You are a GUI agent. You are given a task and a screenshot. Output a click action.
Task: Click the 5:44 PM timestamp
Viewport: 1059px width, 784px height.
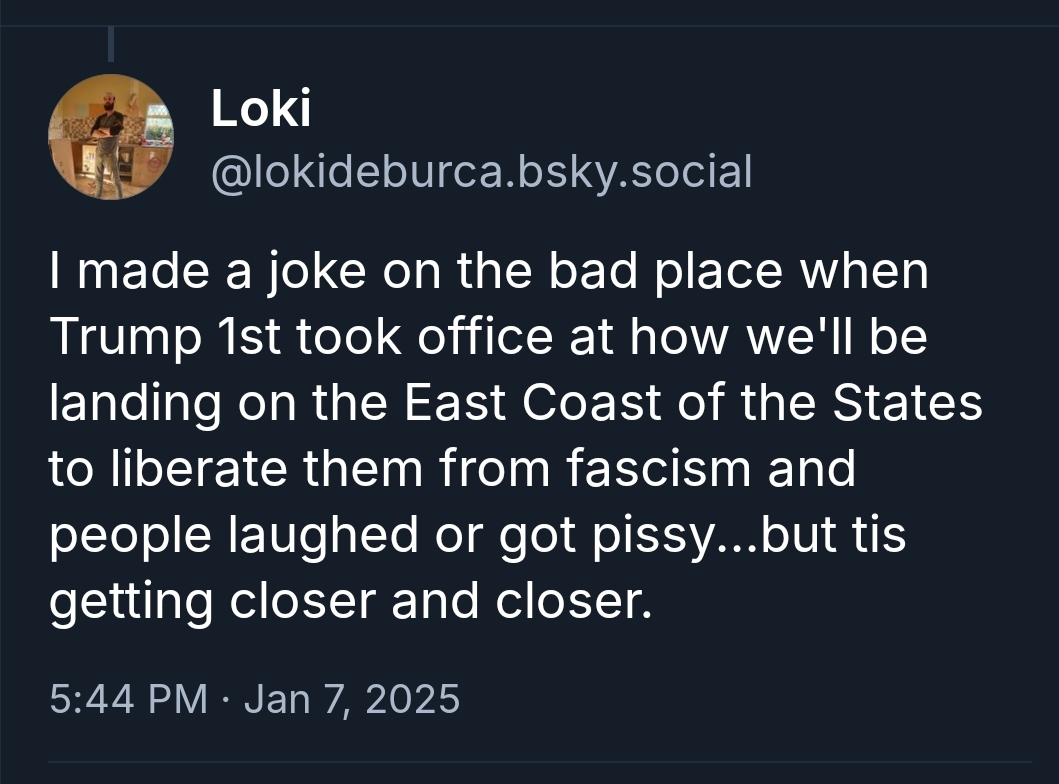pos(128,698)
